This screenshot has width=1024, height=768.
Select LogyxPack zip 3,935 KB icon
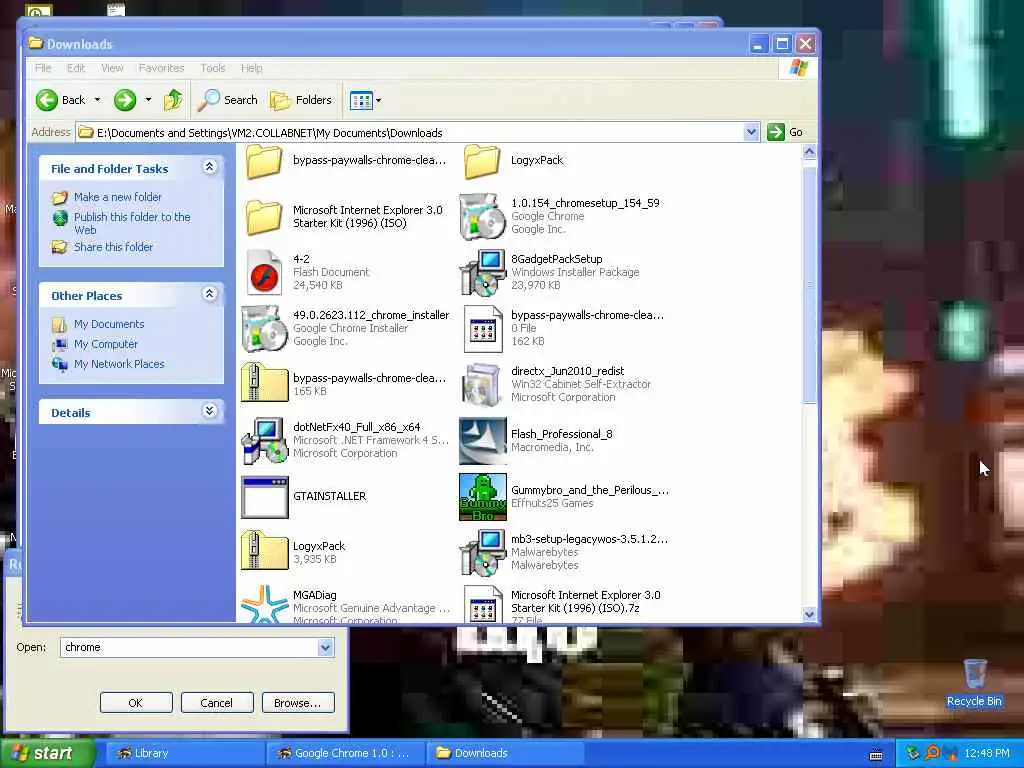tap(264, 551)
